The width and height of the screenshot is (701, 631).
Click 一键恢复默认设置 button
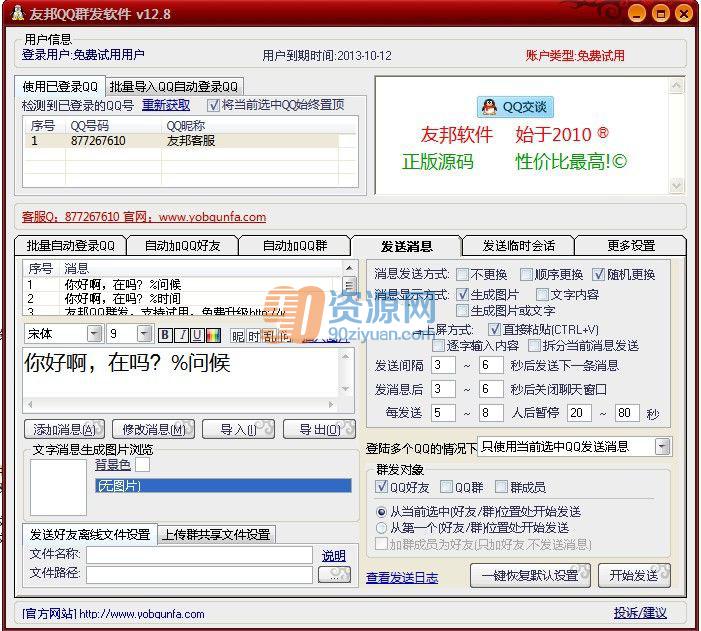point(530,575)
